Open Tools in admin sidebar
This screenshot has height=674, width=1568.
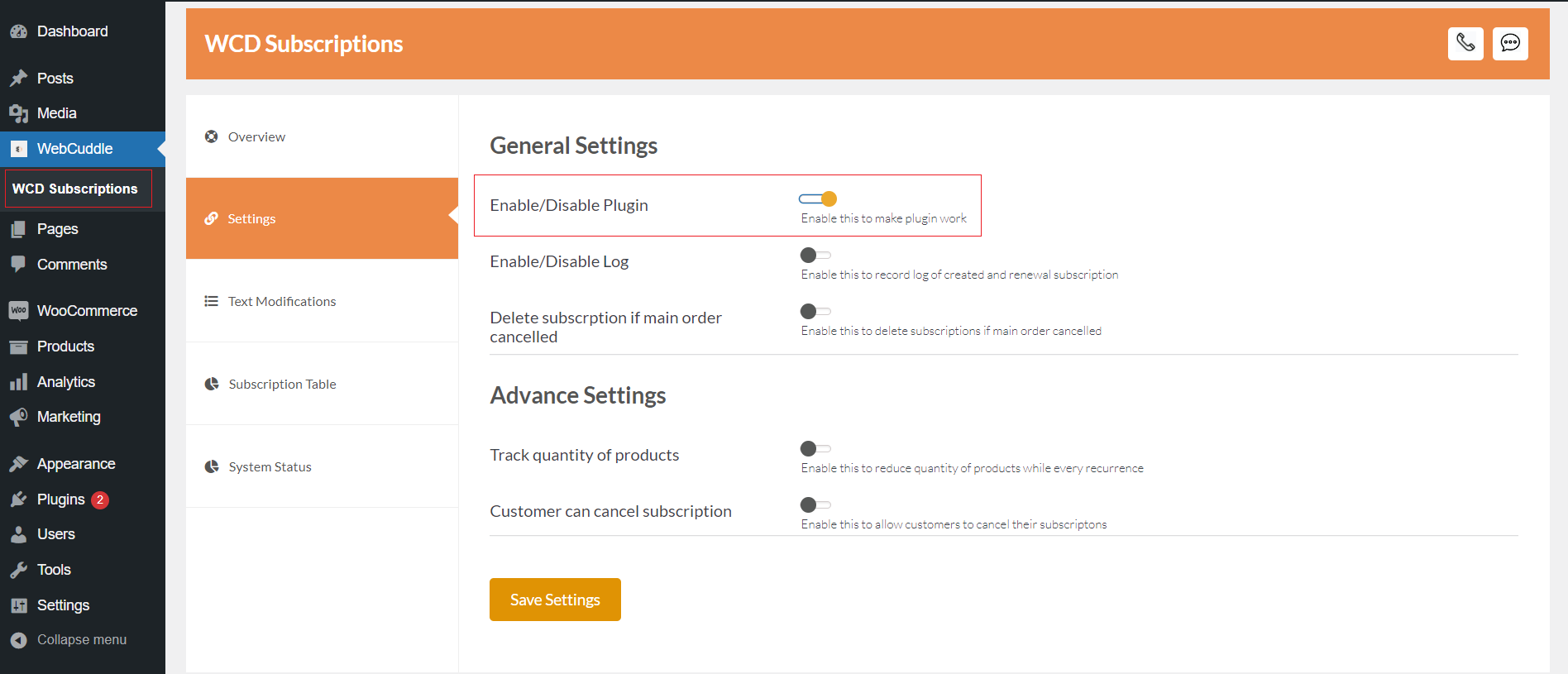coord(83,570)
